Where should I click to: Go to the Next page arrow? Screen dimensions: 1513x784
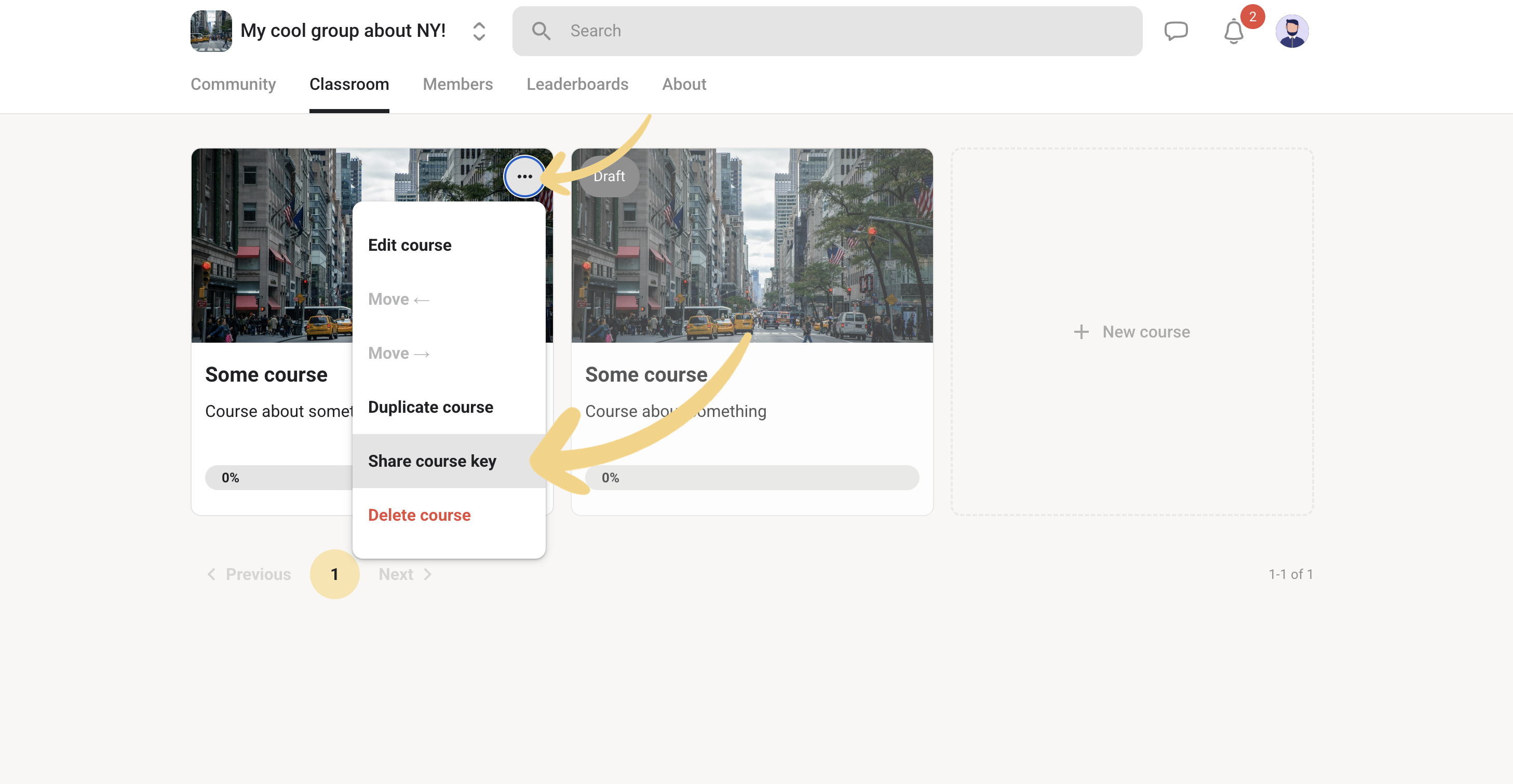tap(428, 574)
